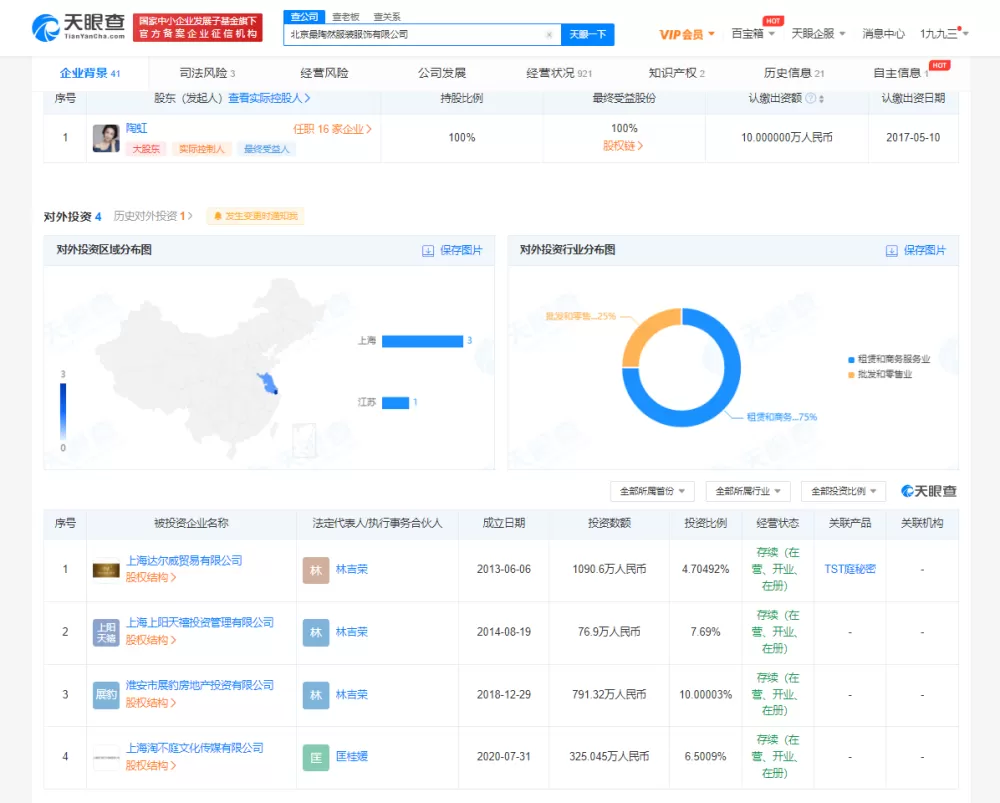1000x803 pixels.
Task: Sort by 认缴出资额 using the arrows
Action: pyautogui.click(x=821, y=99)
